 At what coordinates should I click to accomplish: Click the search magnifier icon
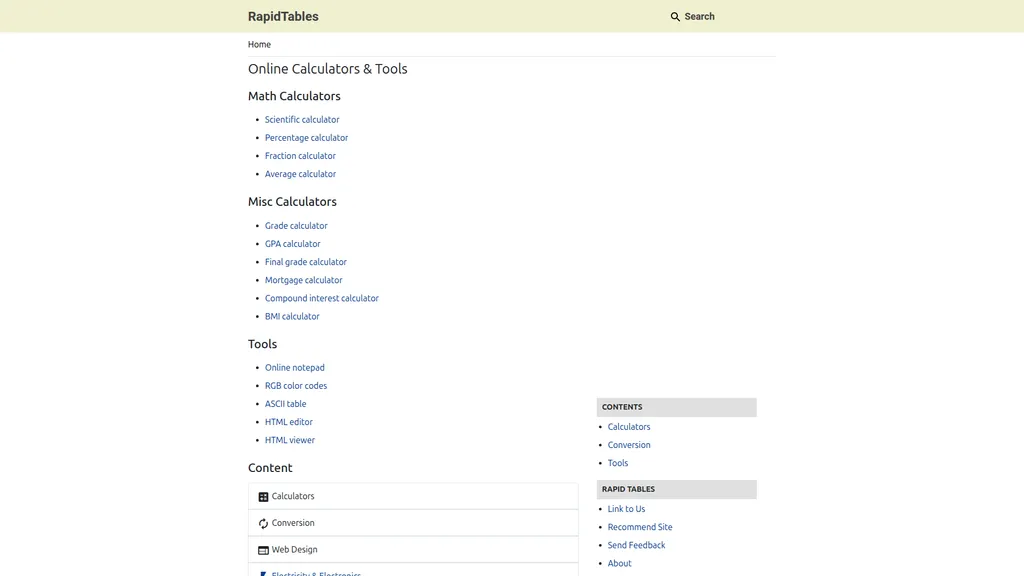[x=675, y=16]
